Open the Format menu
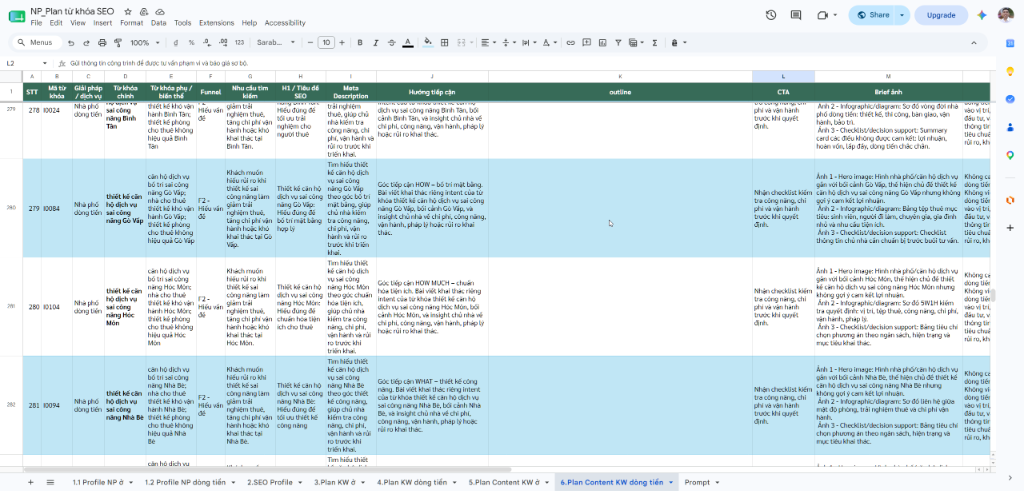 [131, 23]
